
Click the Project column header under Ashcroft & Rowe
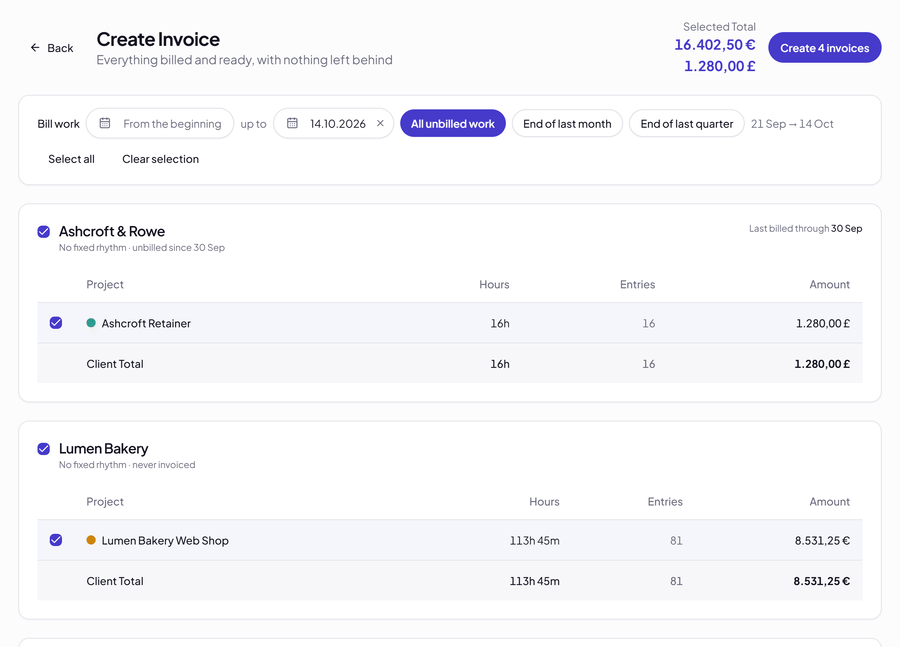click(105, 284)
